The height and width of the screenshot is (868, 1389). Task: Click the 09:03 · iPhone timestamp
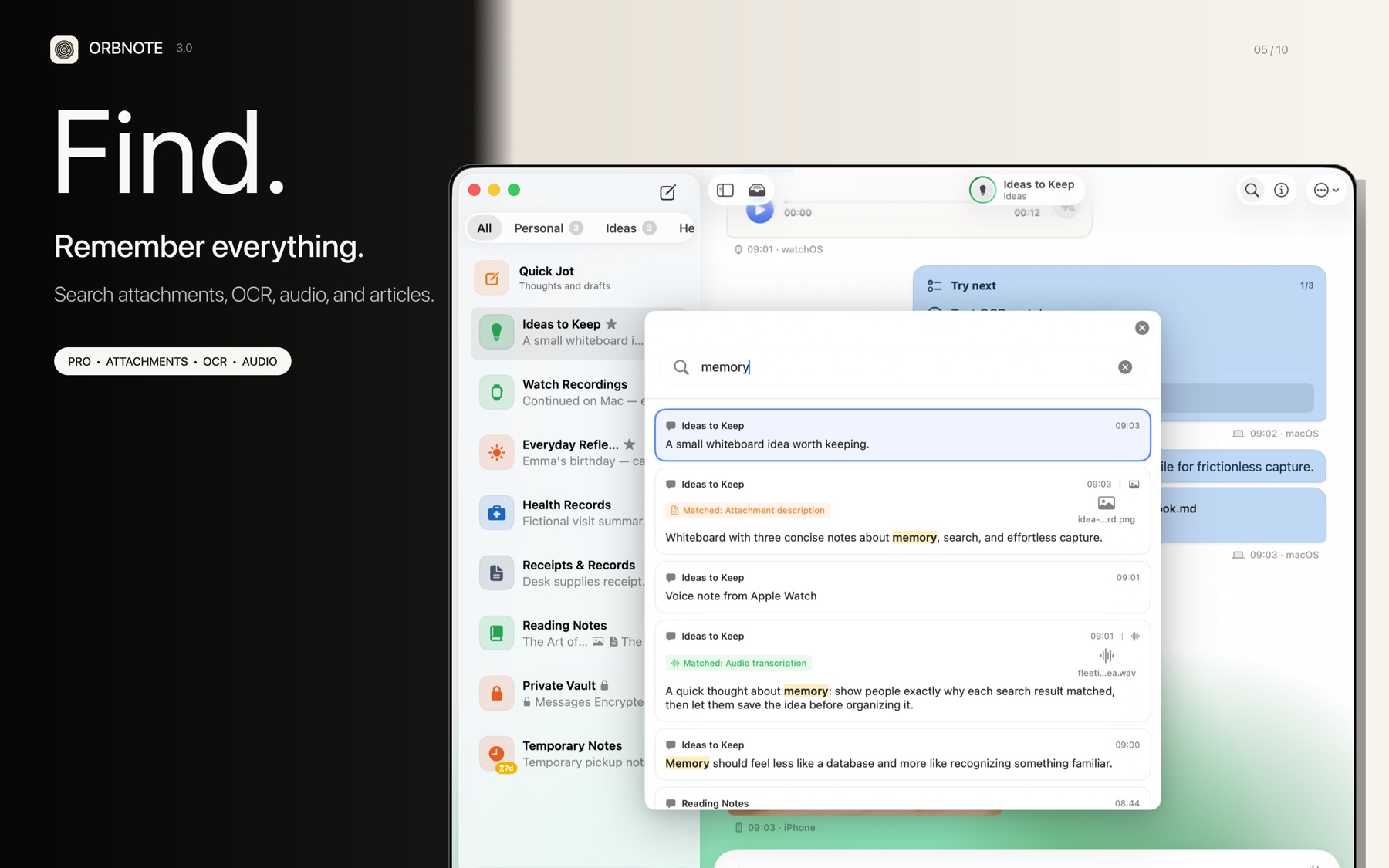pyautogui.click(x=775, y=827)
